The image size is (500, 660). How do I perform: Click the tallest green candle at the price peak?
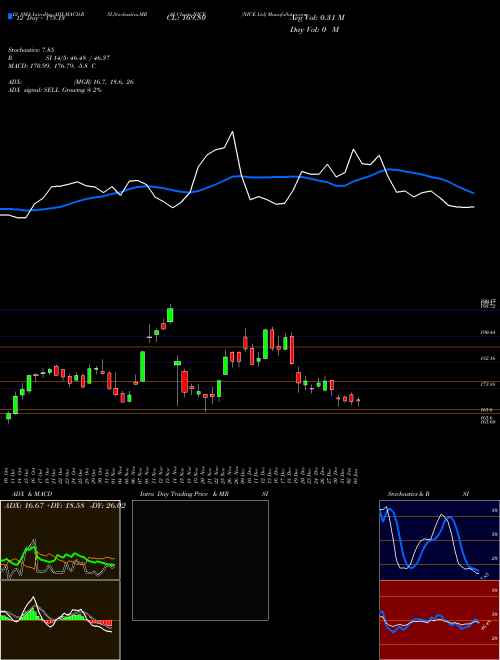pyautogui.click(x=170, y=315)
